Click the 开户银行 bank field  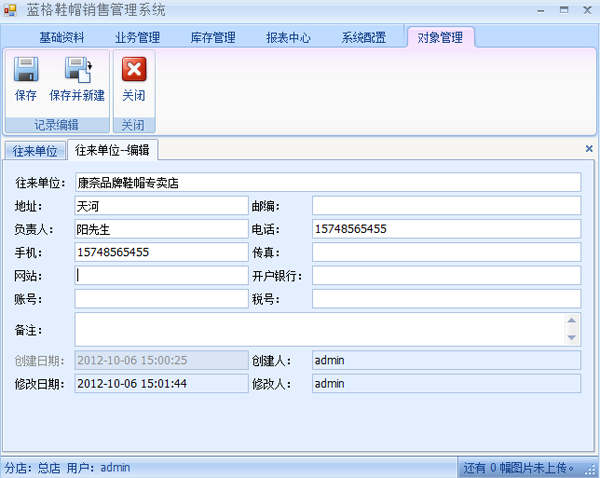point(446,275)
